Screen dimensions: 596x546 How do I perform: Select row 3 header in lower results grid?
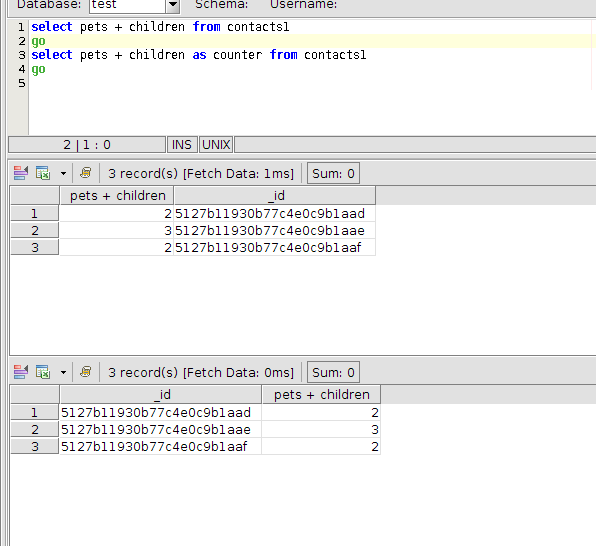pos(35,446)
